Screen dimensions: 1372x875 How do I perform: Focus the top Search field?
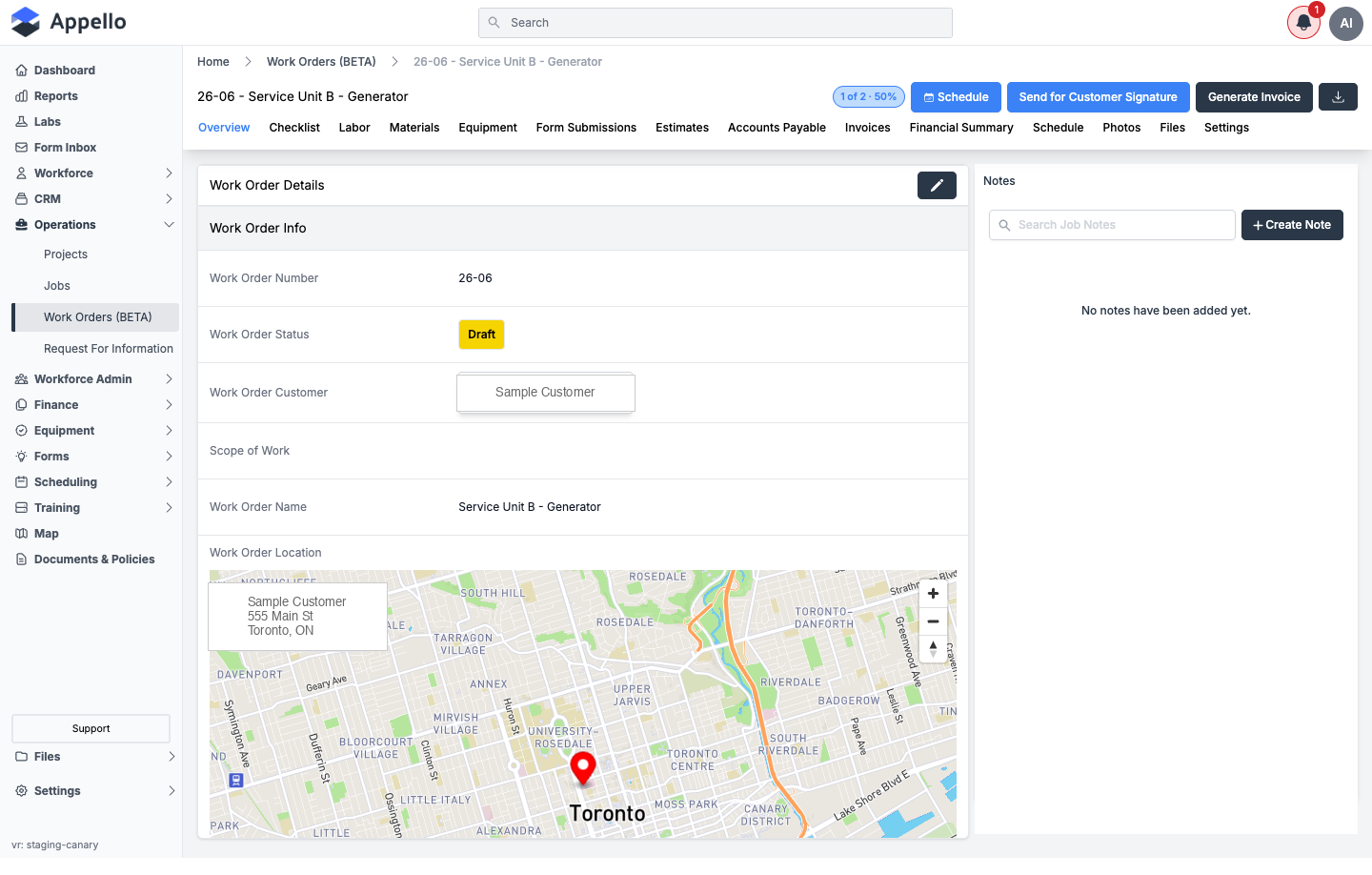tap(716, 23)
